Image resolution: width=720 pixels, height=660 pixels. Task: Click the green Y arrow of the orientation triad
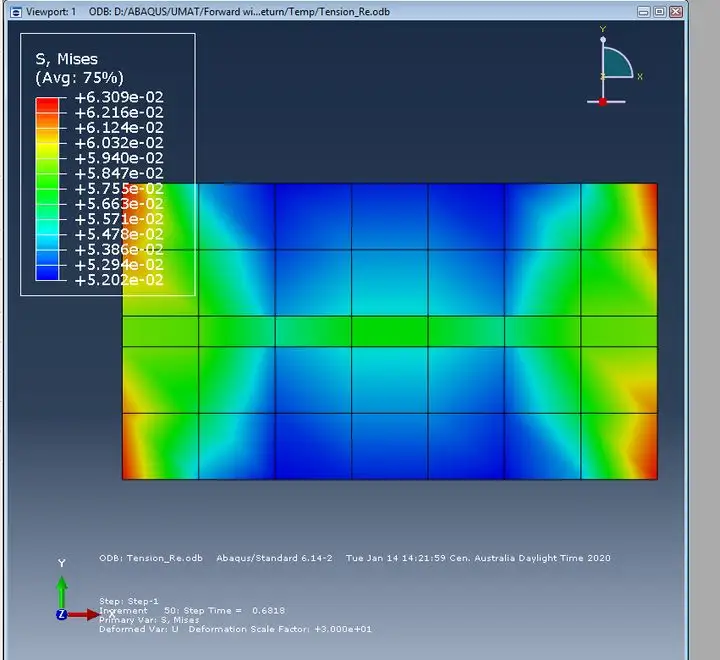(62, 592)
